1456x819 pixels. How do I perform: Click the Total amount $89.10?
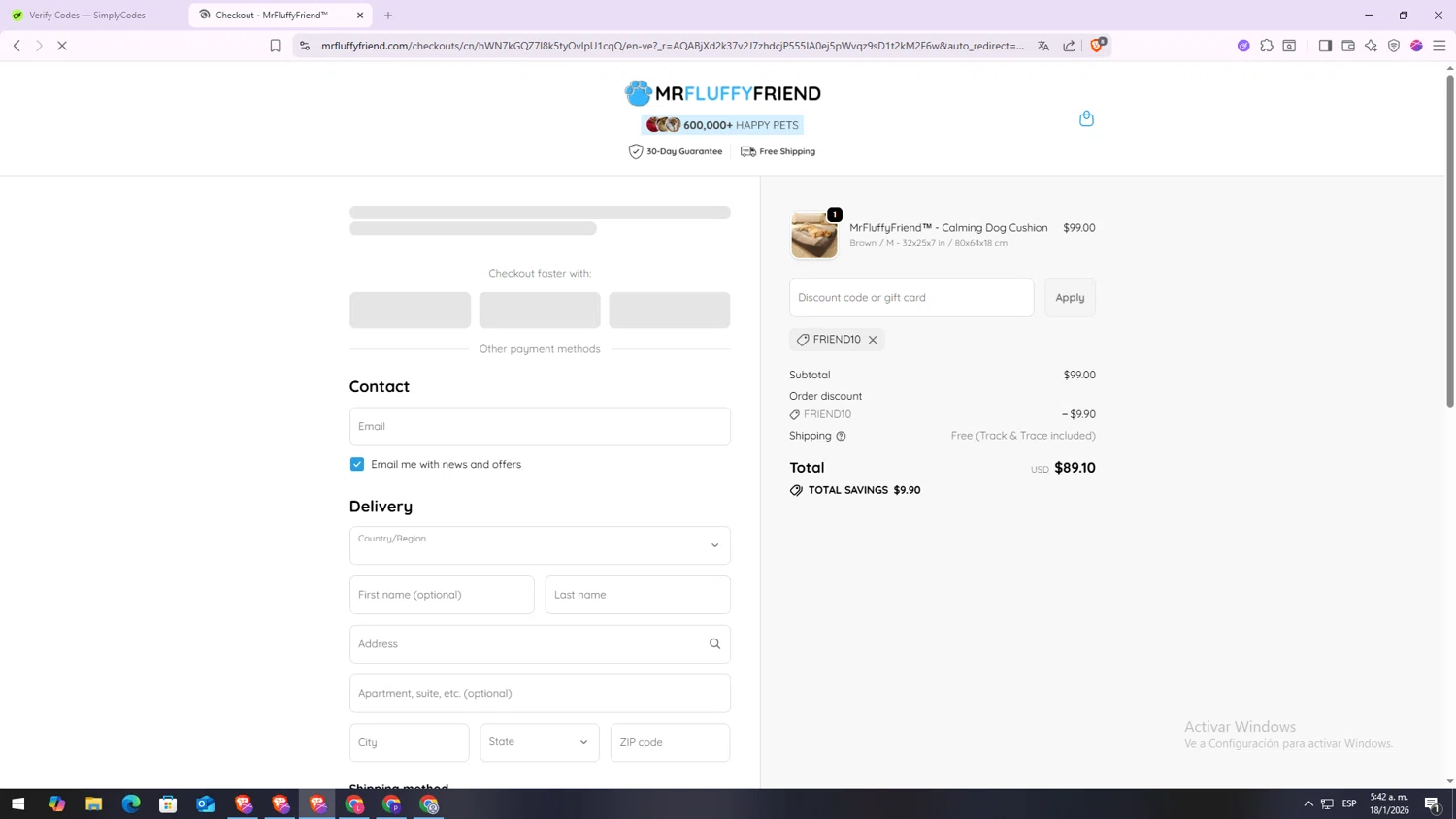pyautogui.click(x=1075, y=468)
